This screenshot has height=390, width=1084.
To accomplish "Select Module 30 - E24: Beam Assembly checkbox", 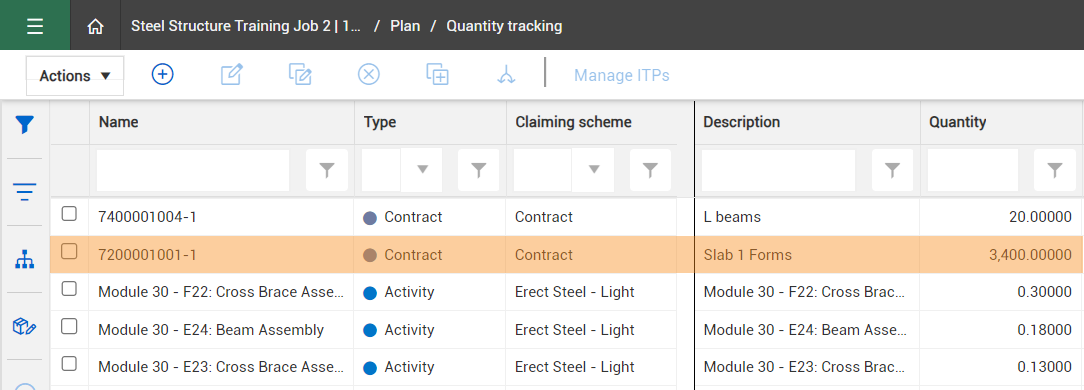I will click(69, 326).
